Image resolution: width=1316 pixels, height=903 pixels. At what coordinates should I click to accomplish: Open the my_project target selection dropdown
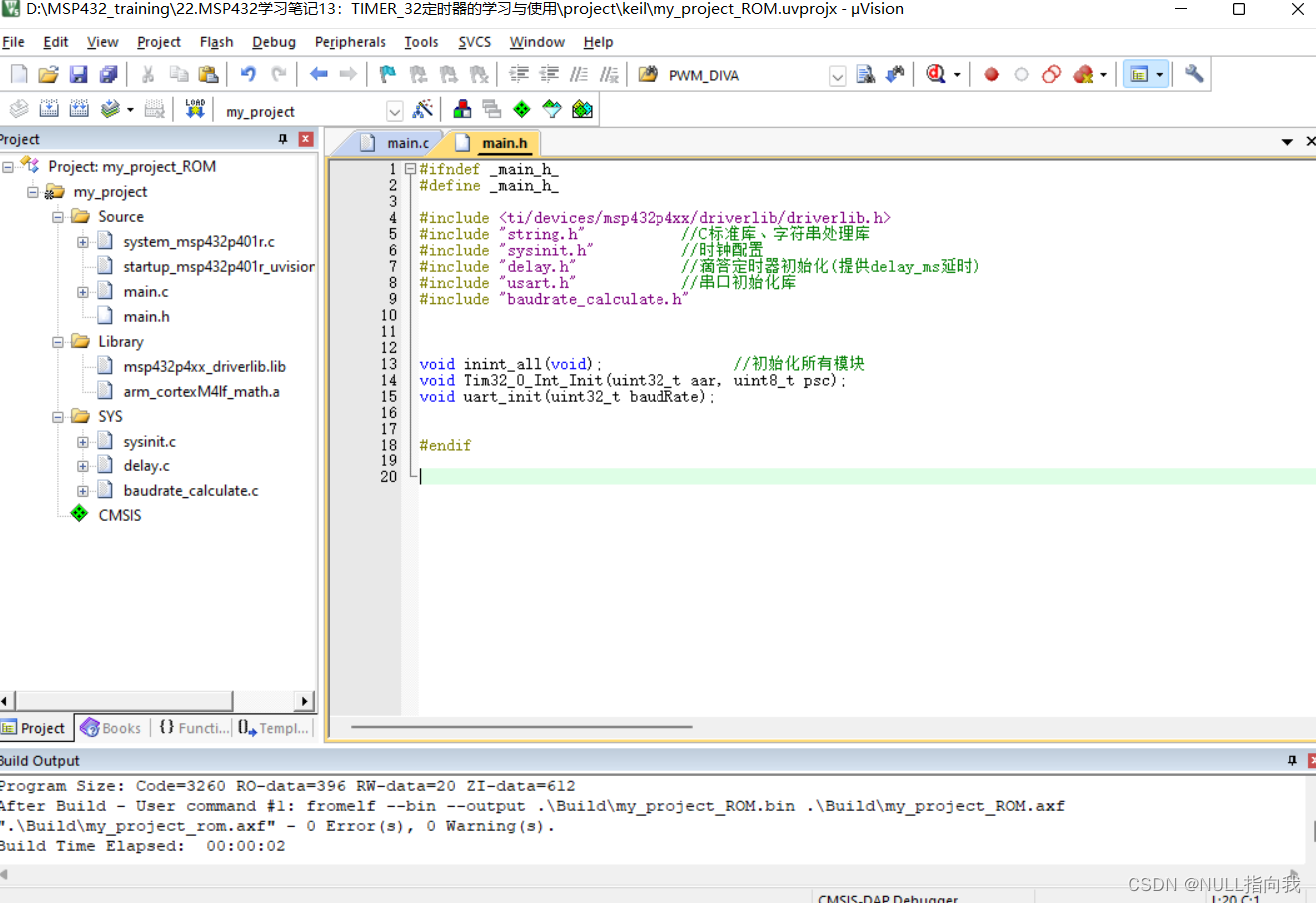tap(395, 110)
